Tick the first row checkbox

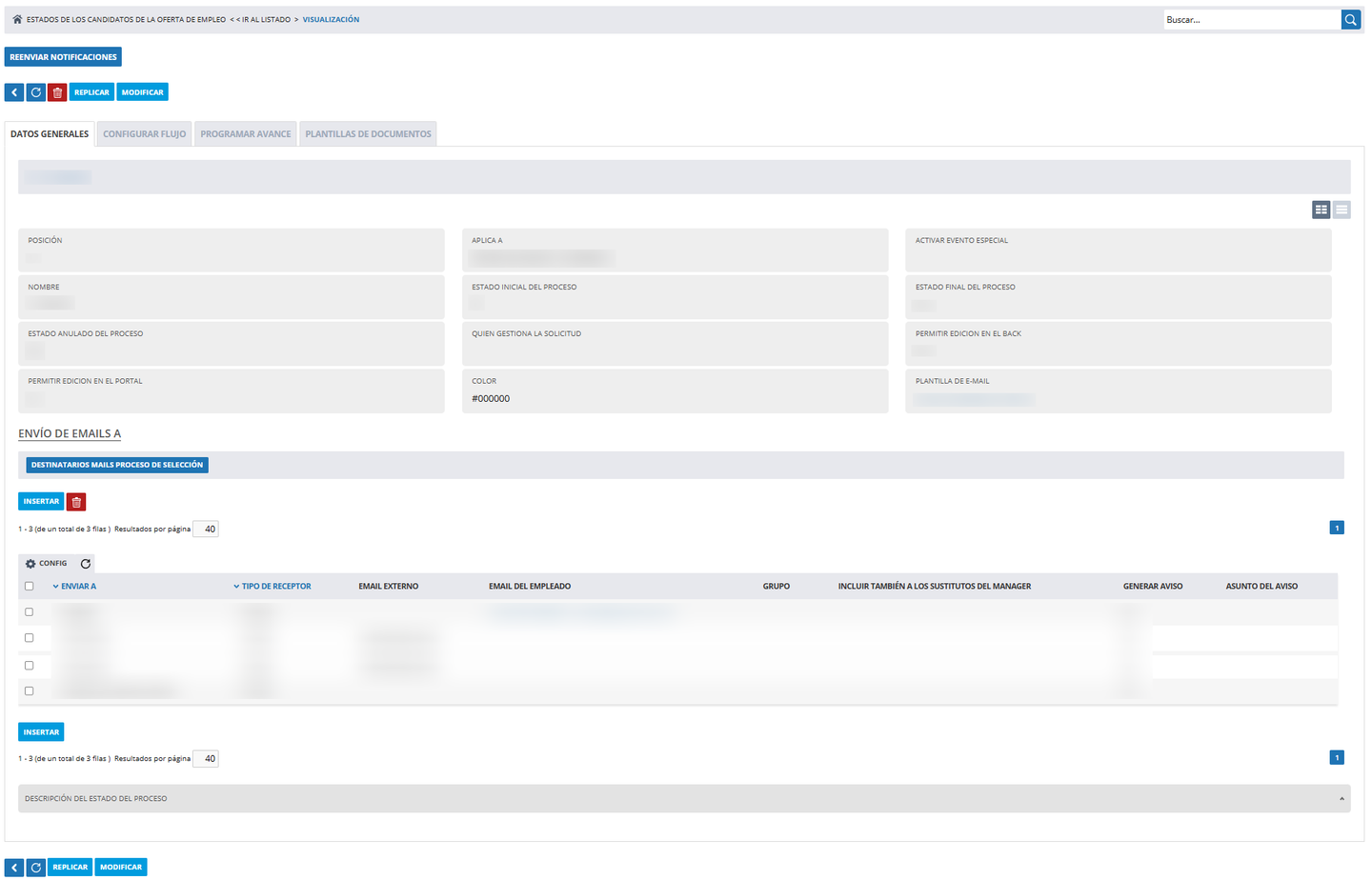[29, 612]
